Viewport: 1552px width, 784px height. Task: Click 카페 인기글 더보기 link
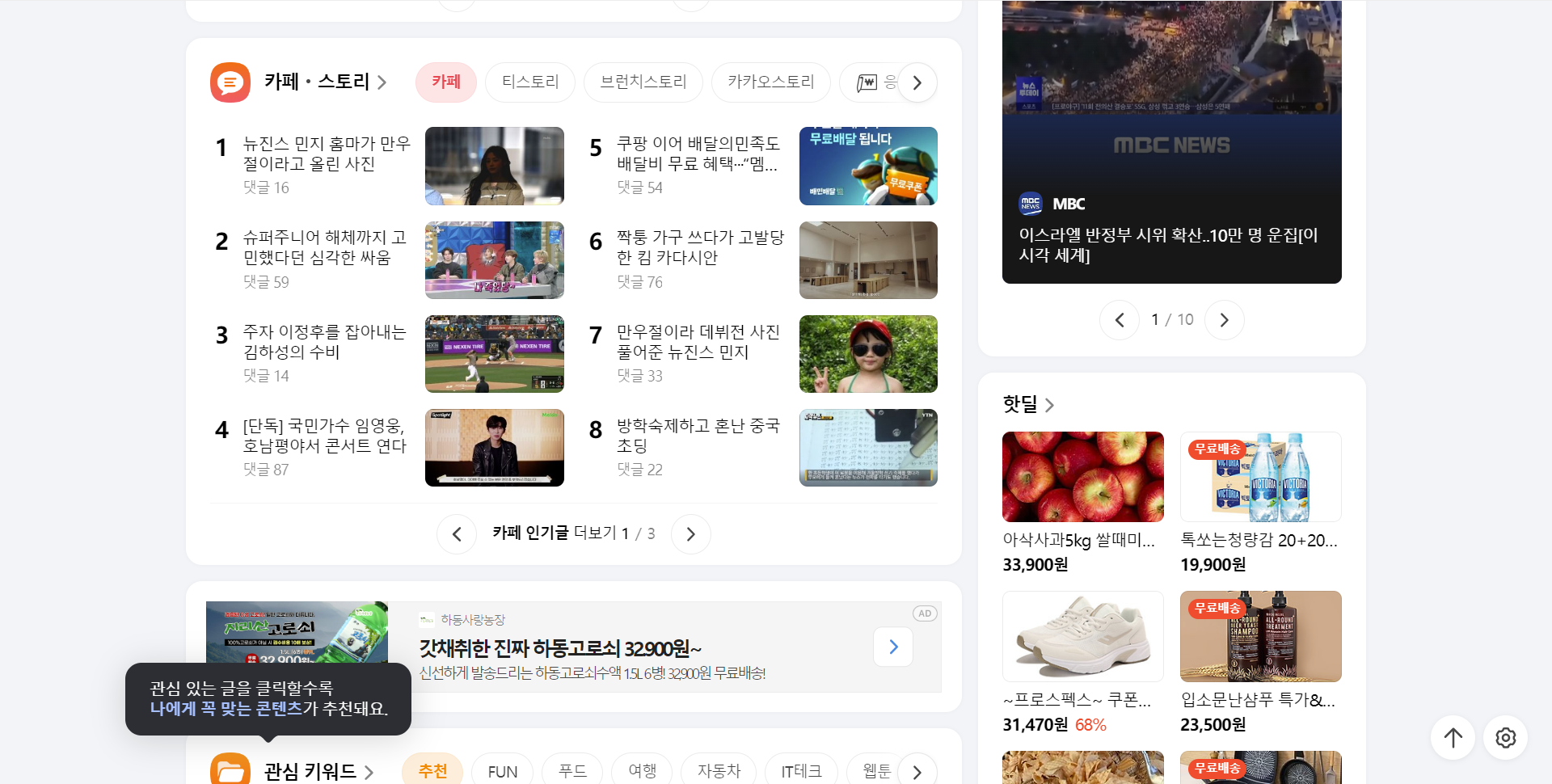[555, 533]
